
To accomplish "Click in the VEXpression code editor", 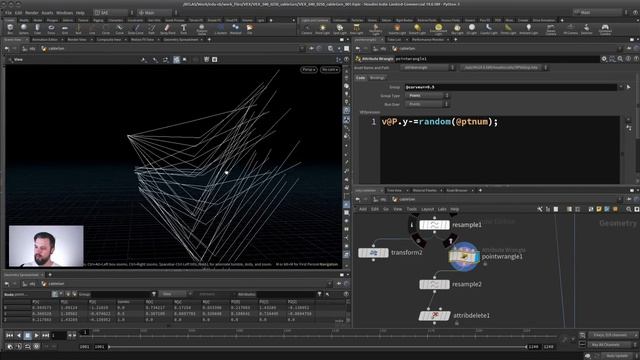I will coord(500,149).
